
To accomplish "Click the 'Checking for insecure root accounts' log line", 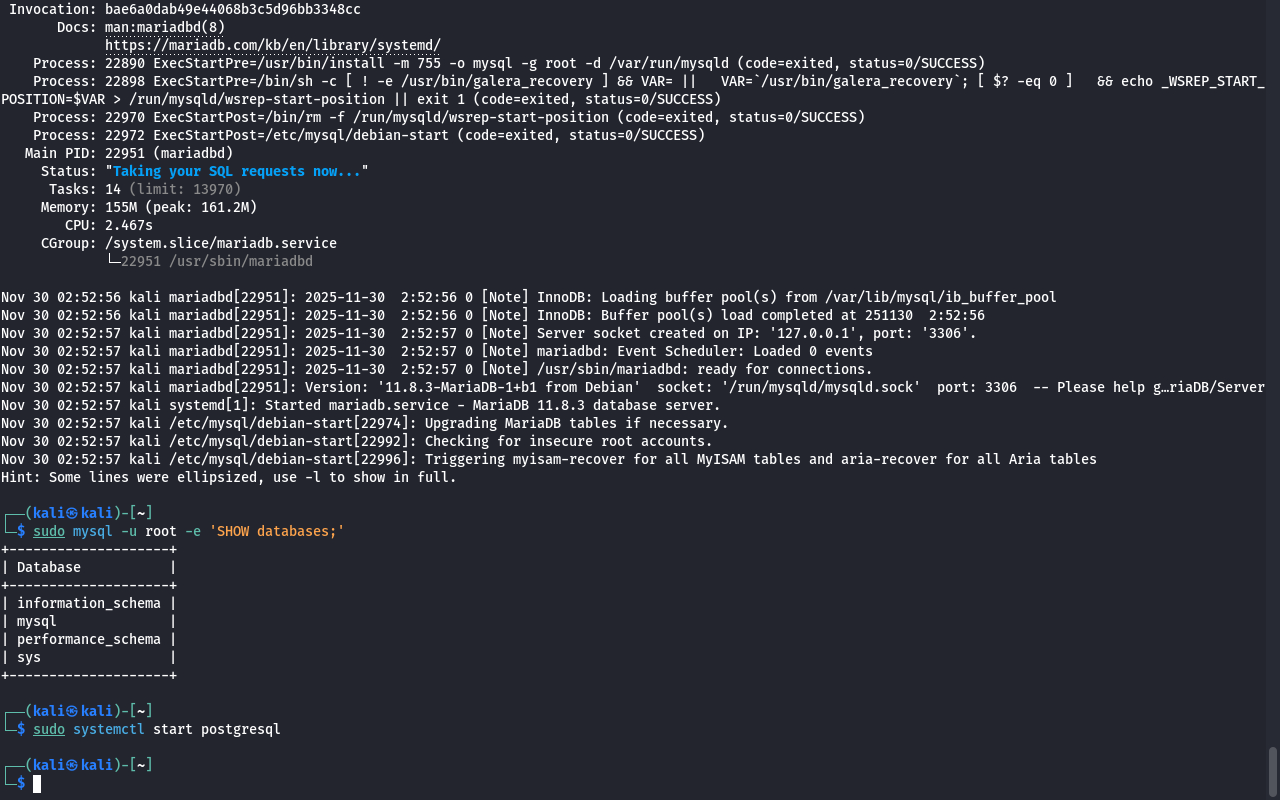I will tap(568, 441).
